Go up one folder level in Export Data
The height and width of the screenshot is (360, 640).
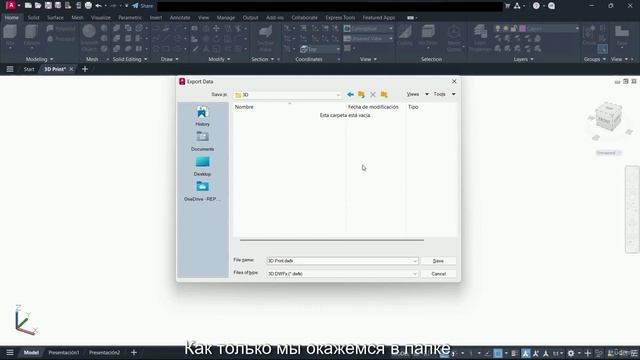[361, 94]
